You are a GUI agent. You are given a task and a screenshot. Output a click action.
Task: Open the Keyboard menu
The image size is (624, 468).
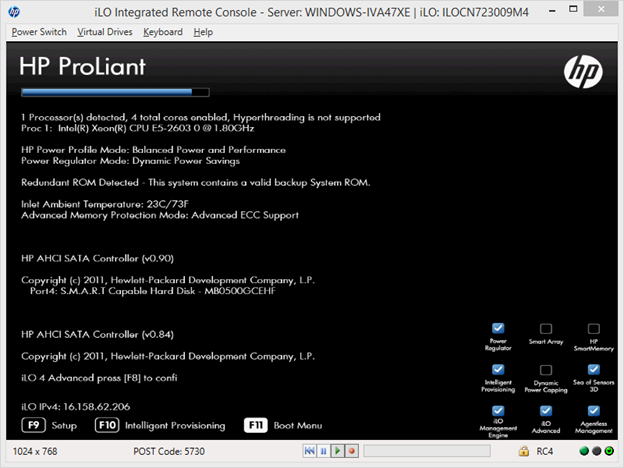[x=163, y=32]
